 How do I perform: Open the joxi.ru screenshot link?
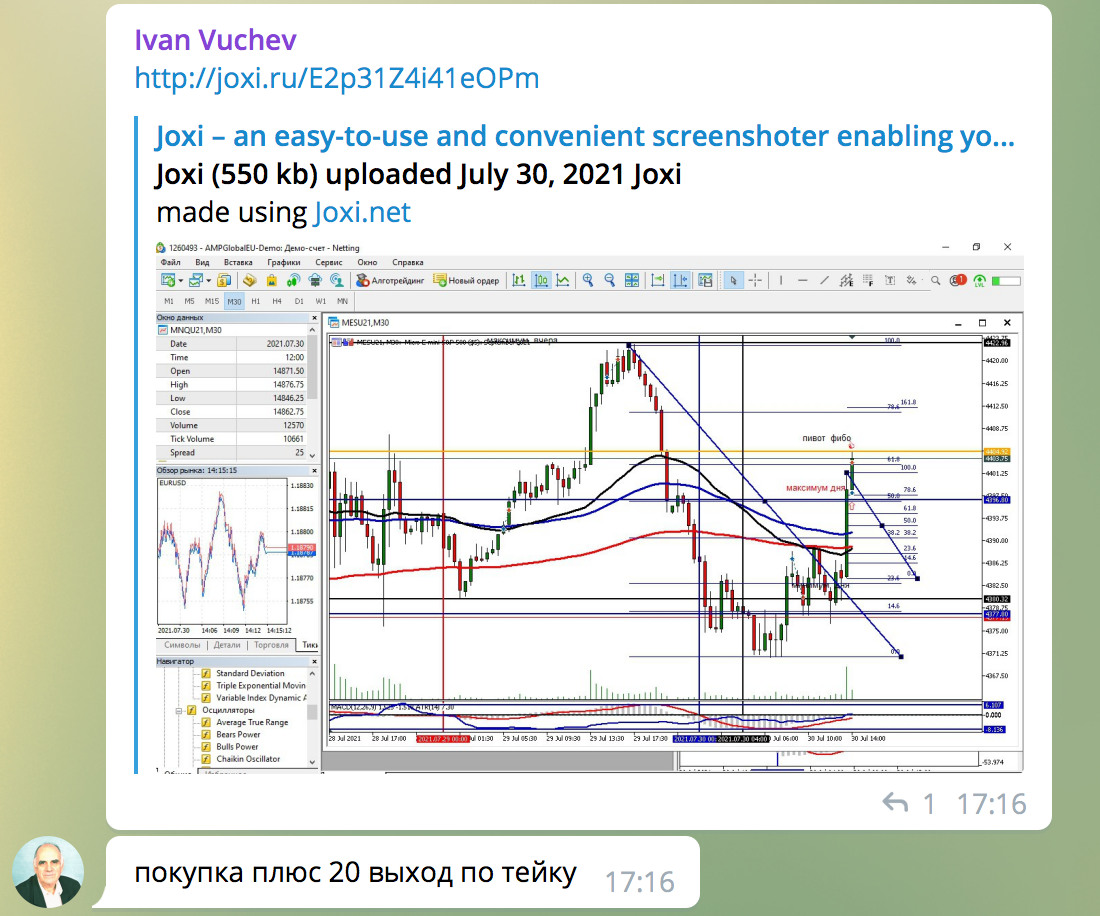337,78
